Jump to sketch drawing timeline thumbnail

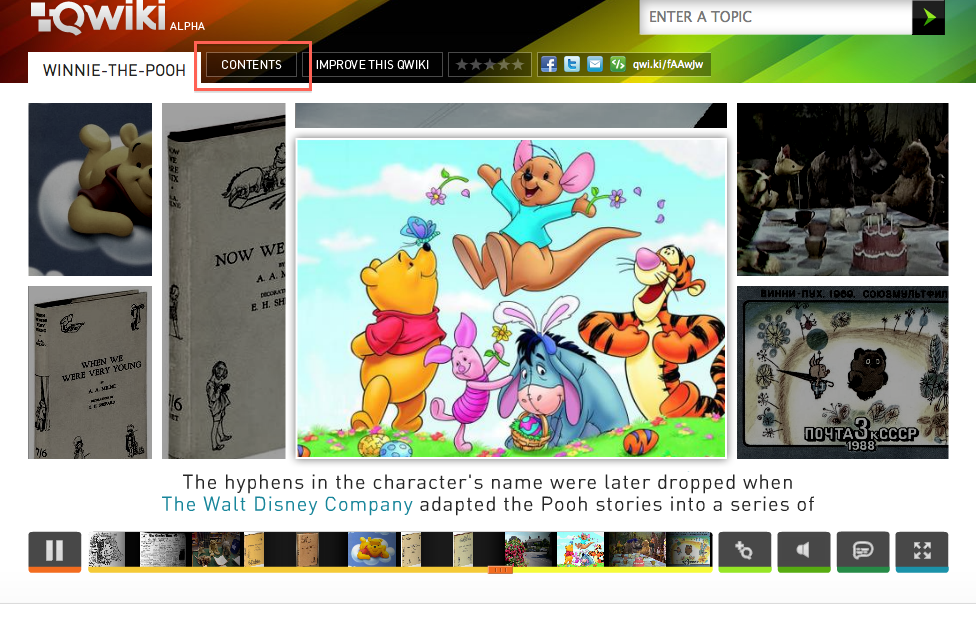[x=106, y=549]
